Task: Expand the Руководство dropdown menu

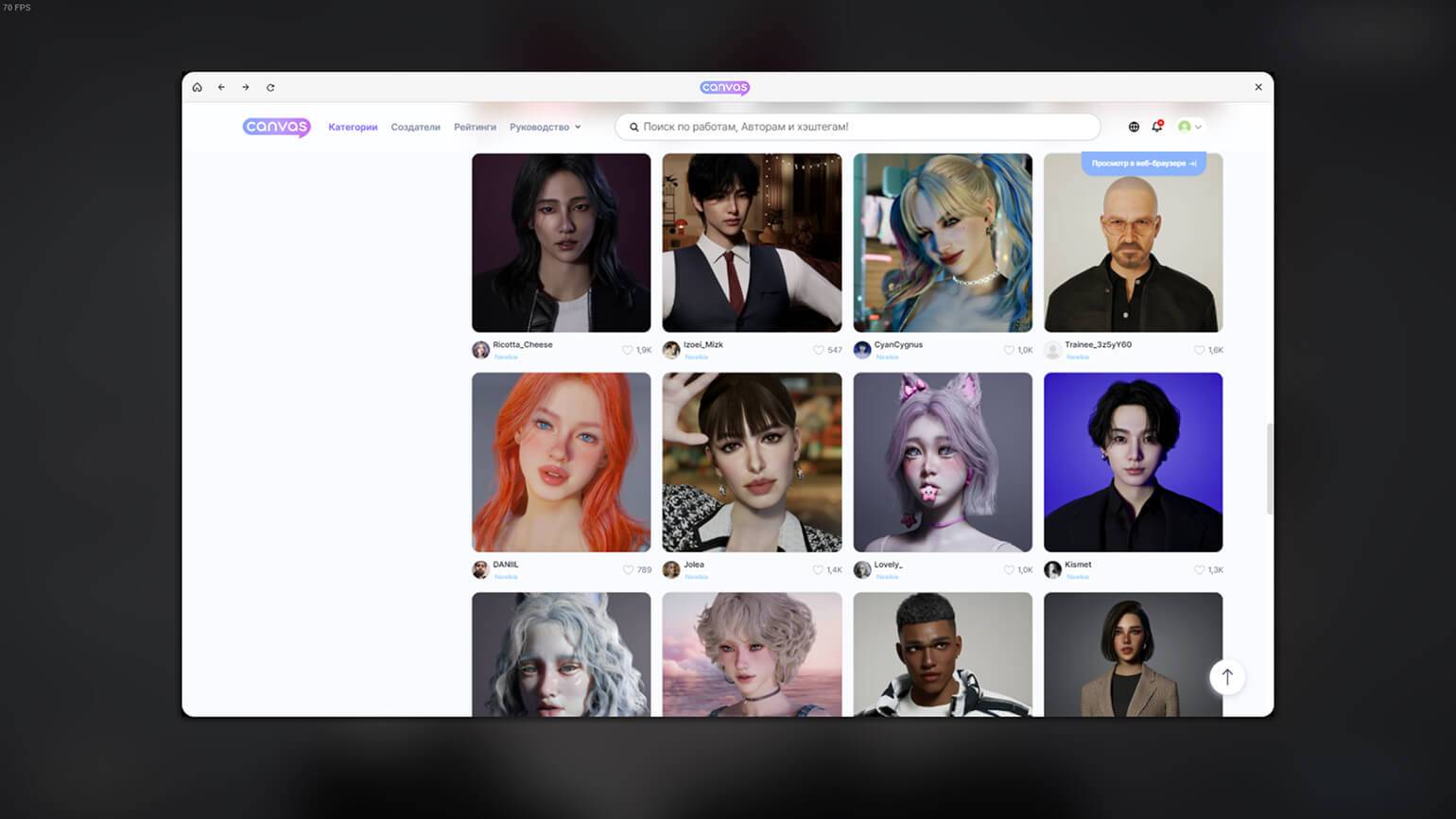Action: tap(545, 127)
